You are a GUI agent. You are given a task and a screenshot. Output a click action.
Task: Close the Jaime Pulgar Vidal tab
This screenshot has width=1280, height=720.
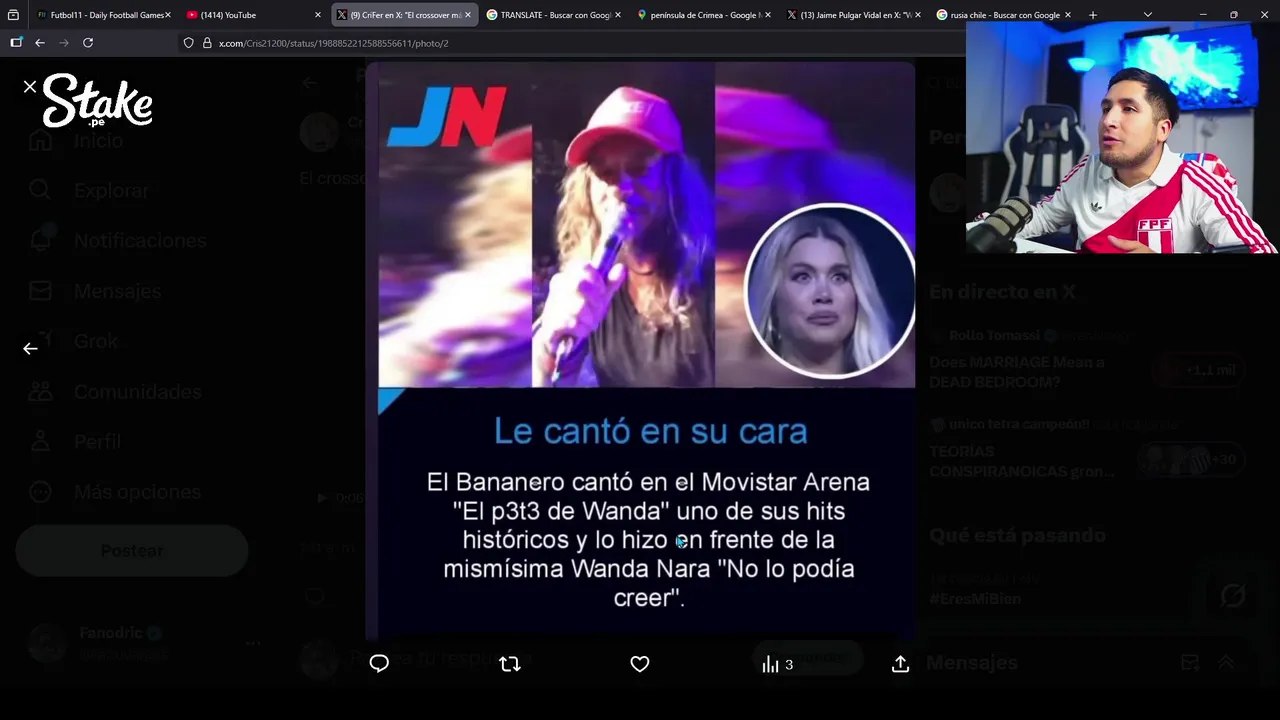click(x=917, y=15)
